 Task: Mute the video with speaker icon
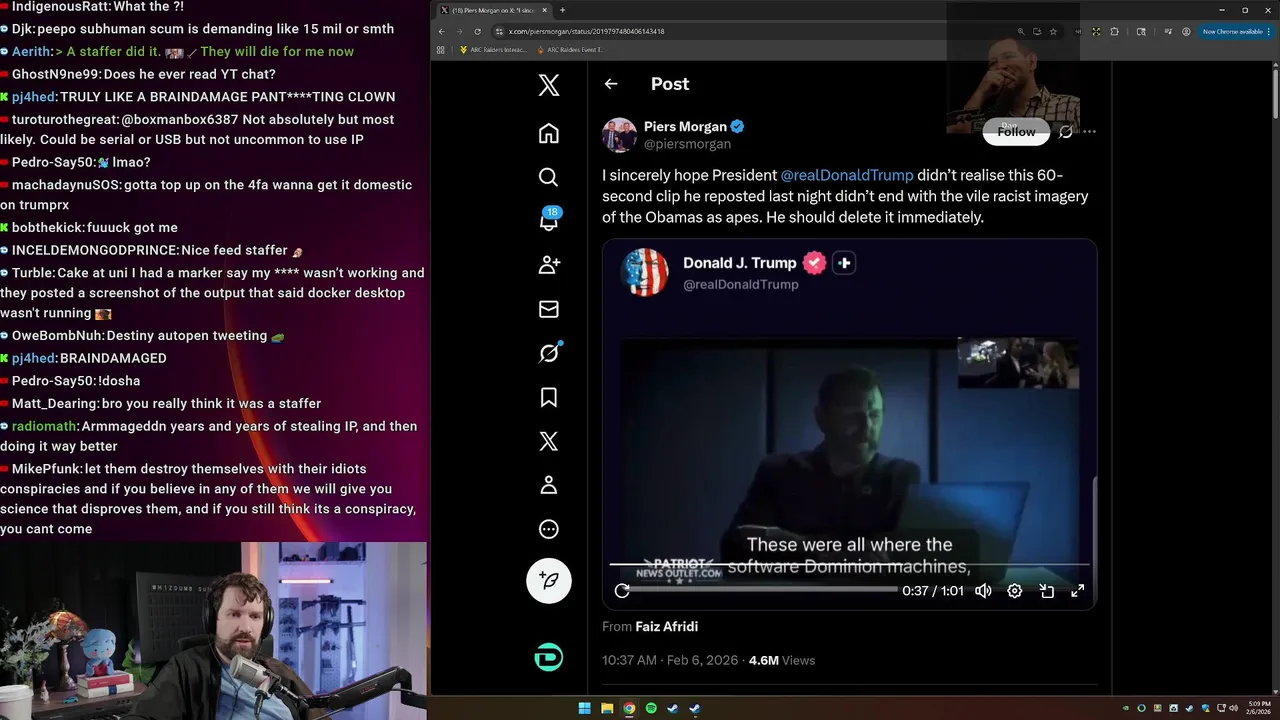983,591
